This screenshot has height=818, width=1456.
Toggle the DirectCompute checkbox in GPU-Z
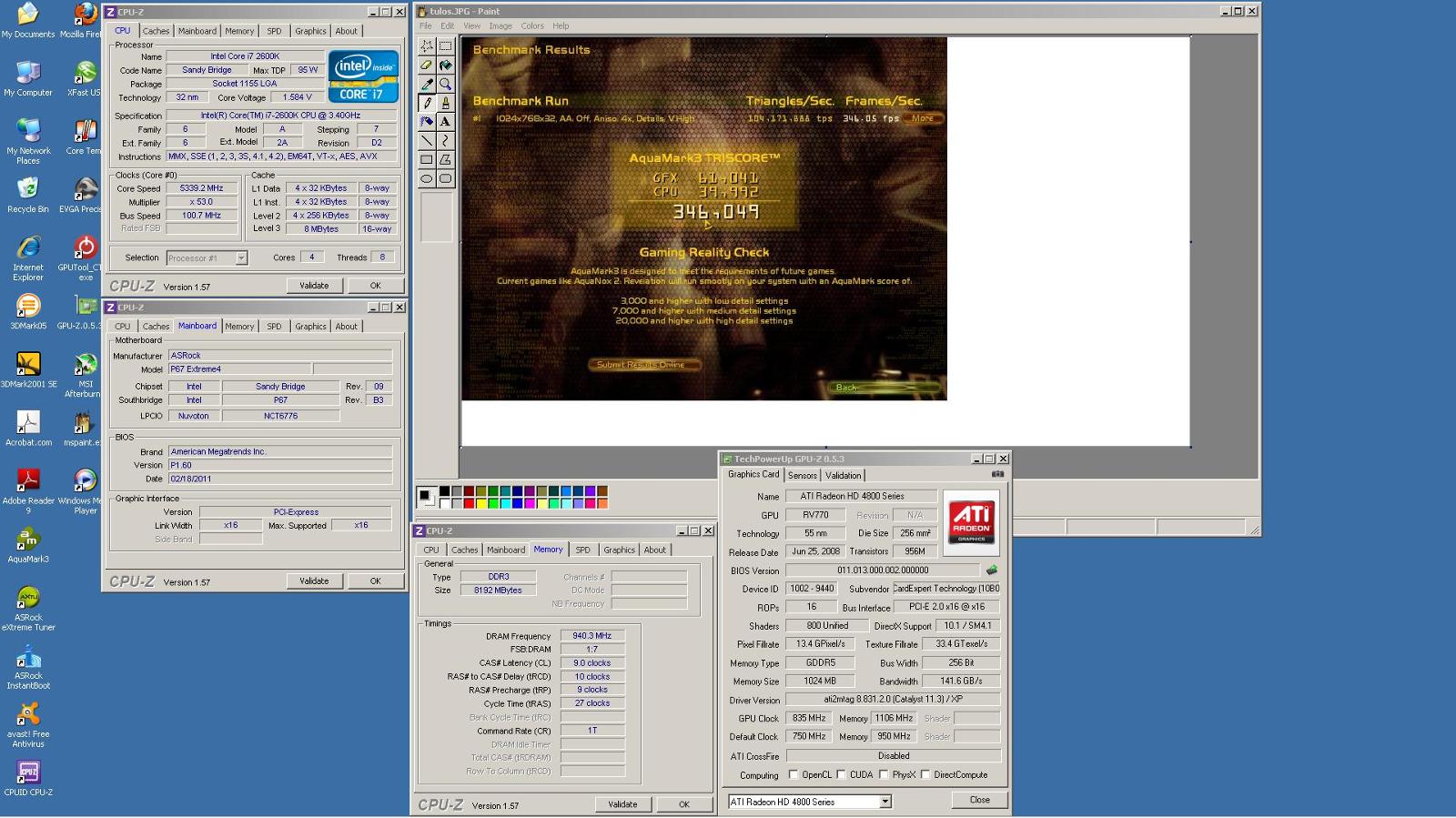pyautogui.click(x=925, y=774)
